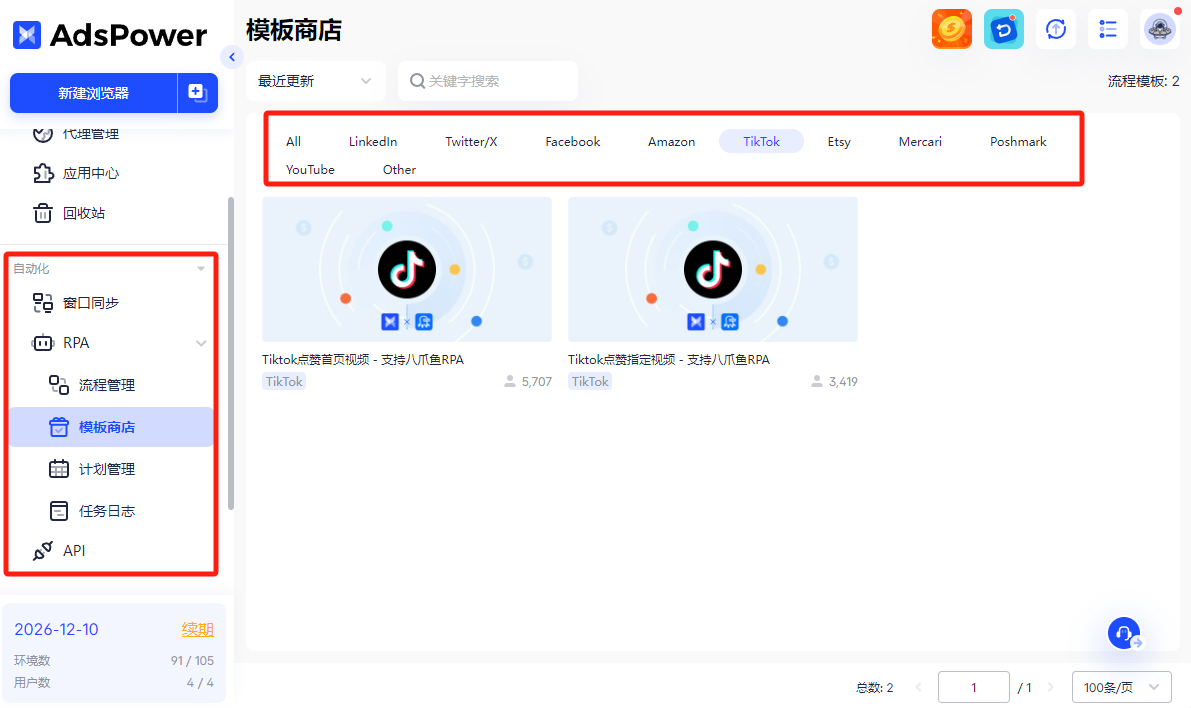The image size is (1191, 708).
Task: Open the Tiktok点赞指定视频 template title
Action: click(669, 359)
